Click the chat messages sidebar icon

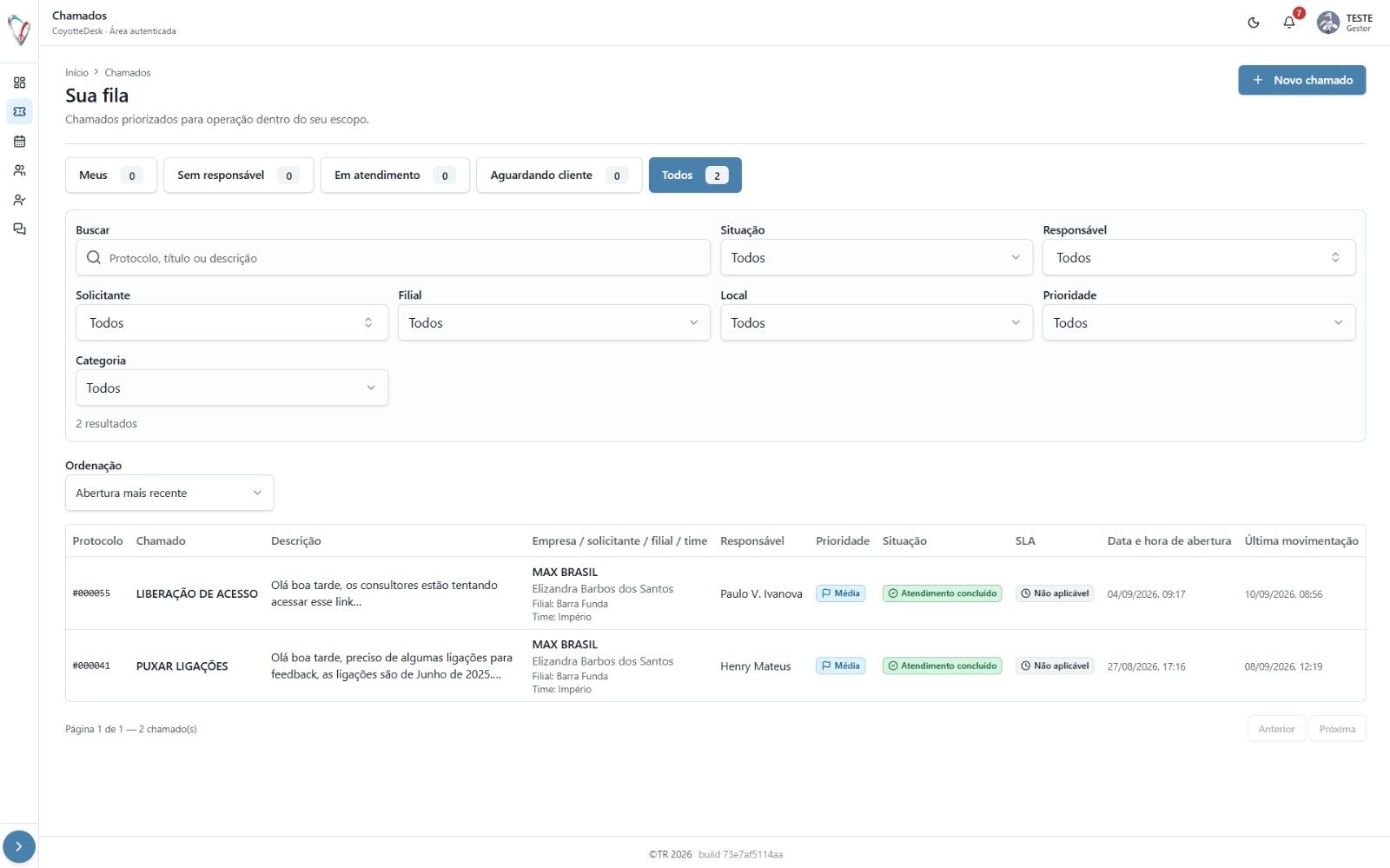click(19, 229)
